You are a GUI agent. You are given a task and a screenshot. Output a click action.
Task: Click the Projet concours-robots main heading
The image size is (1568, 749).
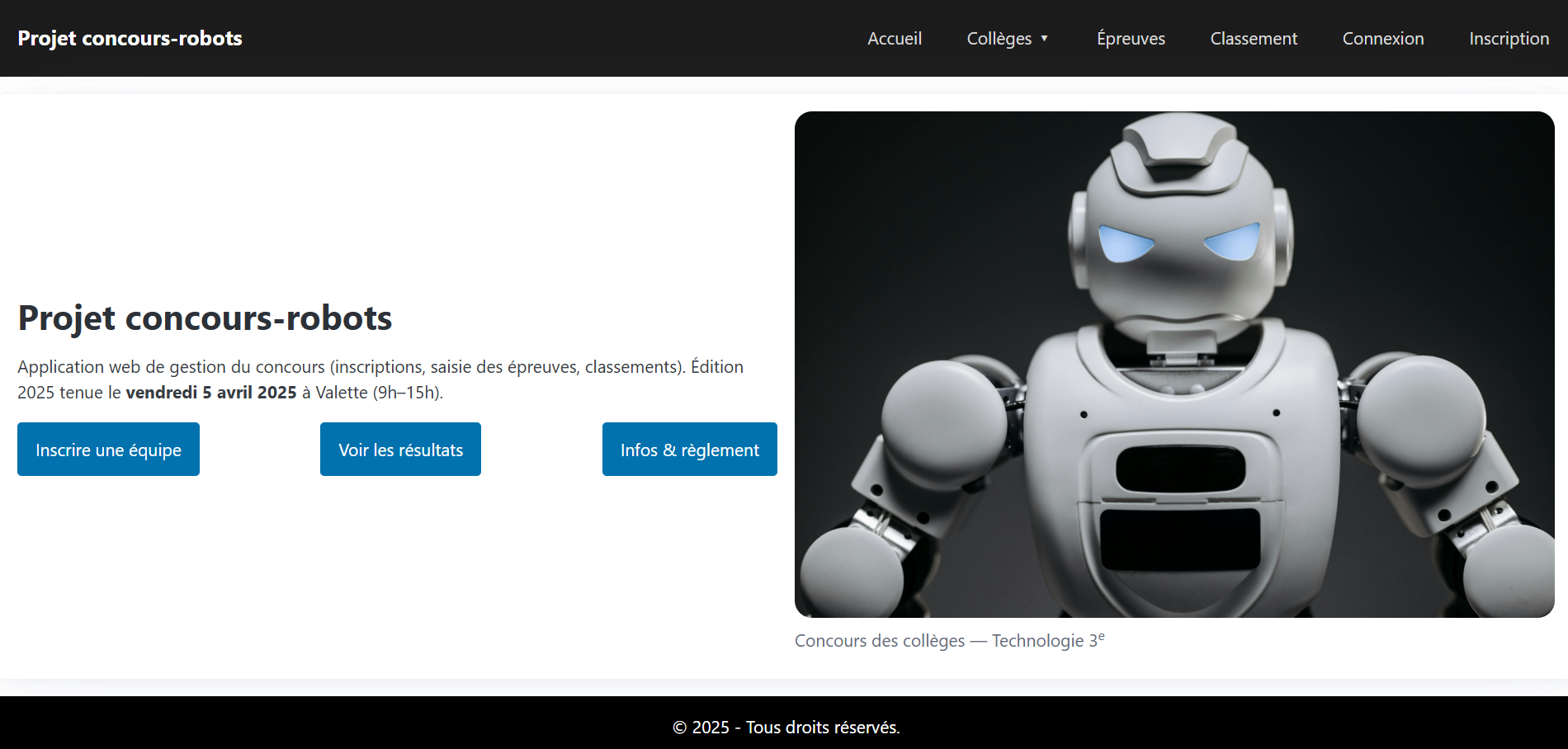coord(205,318)
